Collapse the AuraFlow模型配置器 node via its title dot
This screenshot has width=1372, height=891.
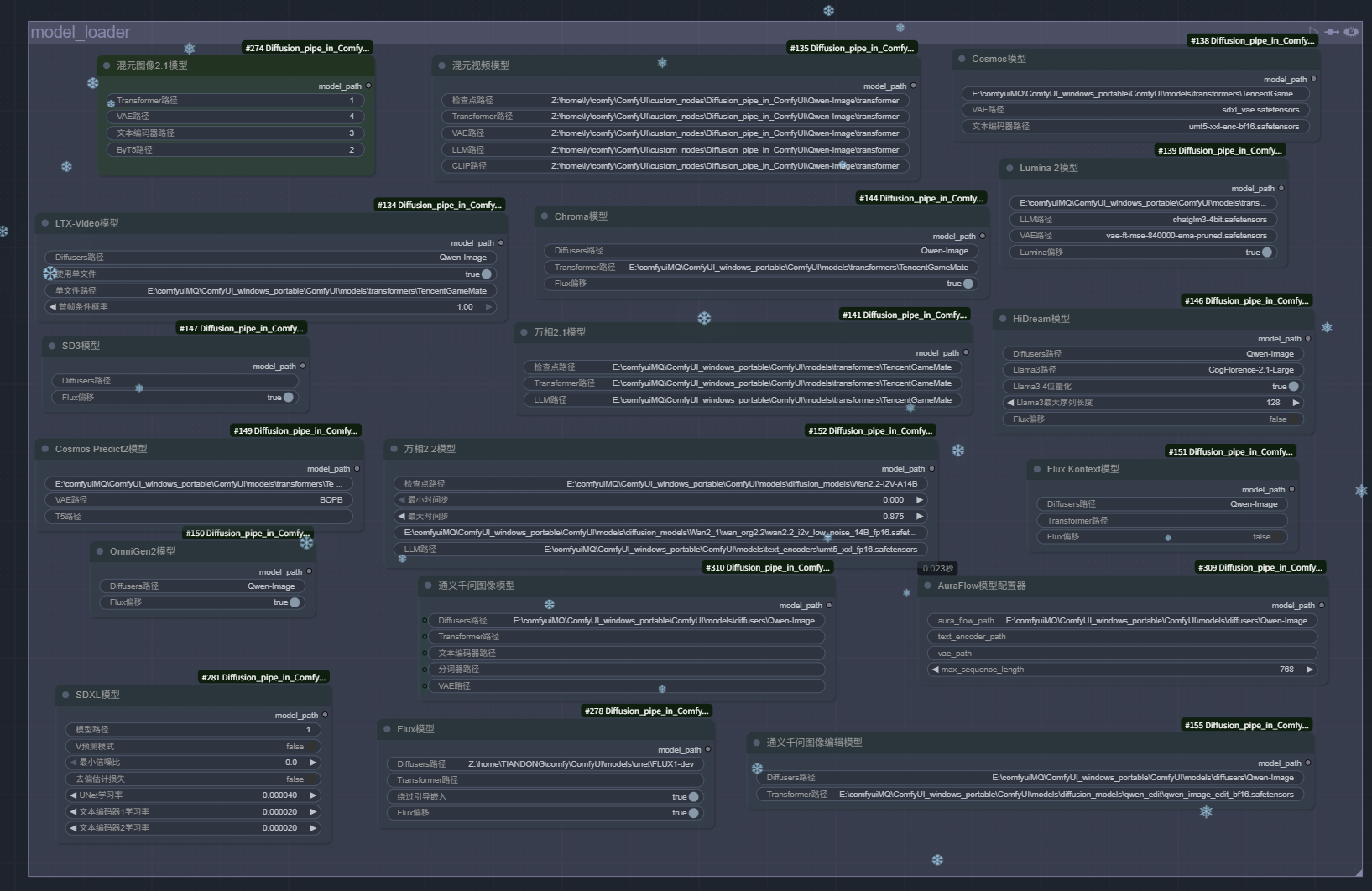click(x=928, y=586)
